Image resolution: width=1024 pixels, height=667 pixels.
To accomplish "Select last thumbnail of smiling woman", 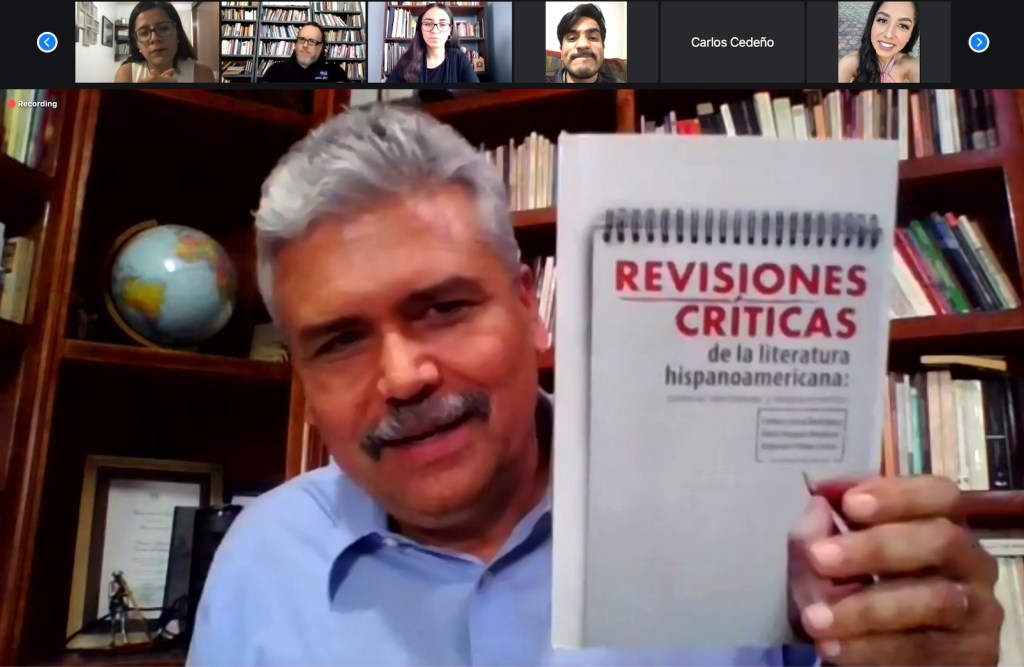I will (878, 42).
